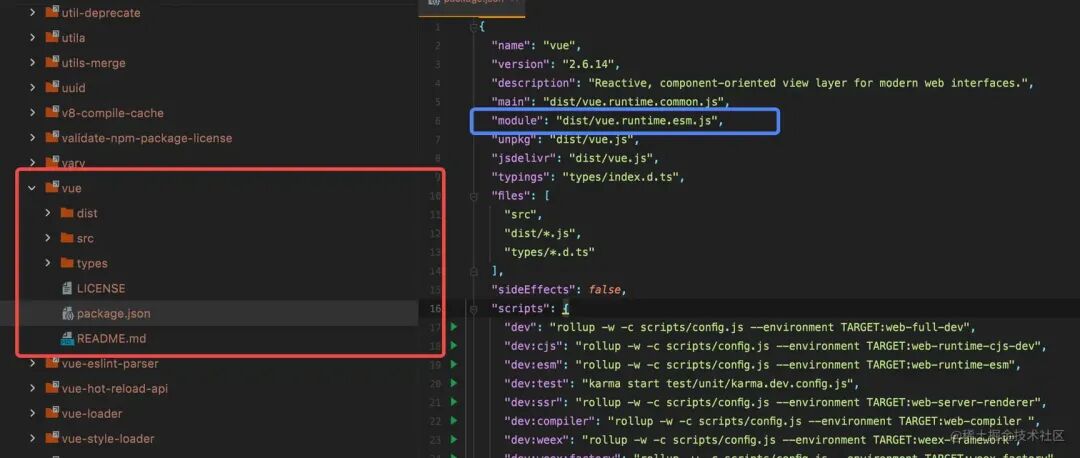
Task: Select the utila folder name
Action: tap(74, 37)
